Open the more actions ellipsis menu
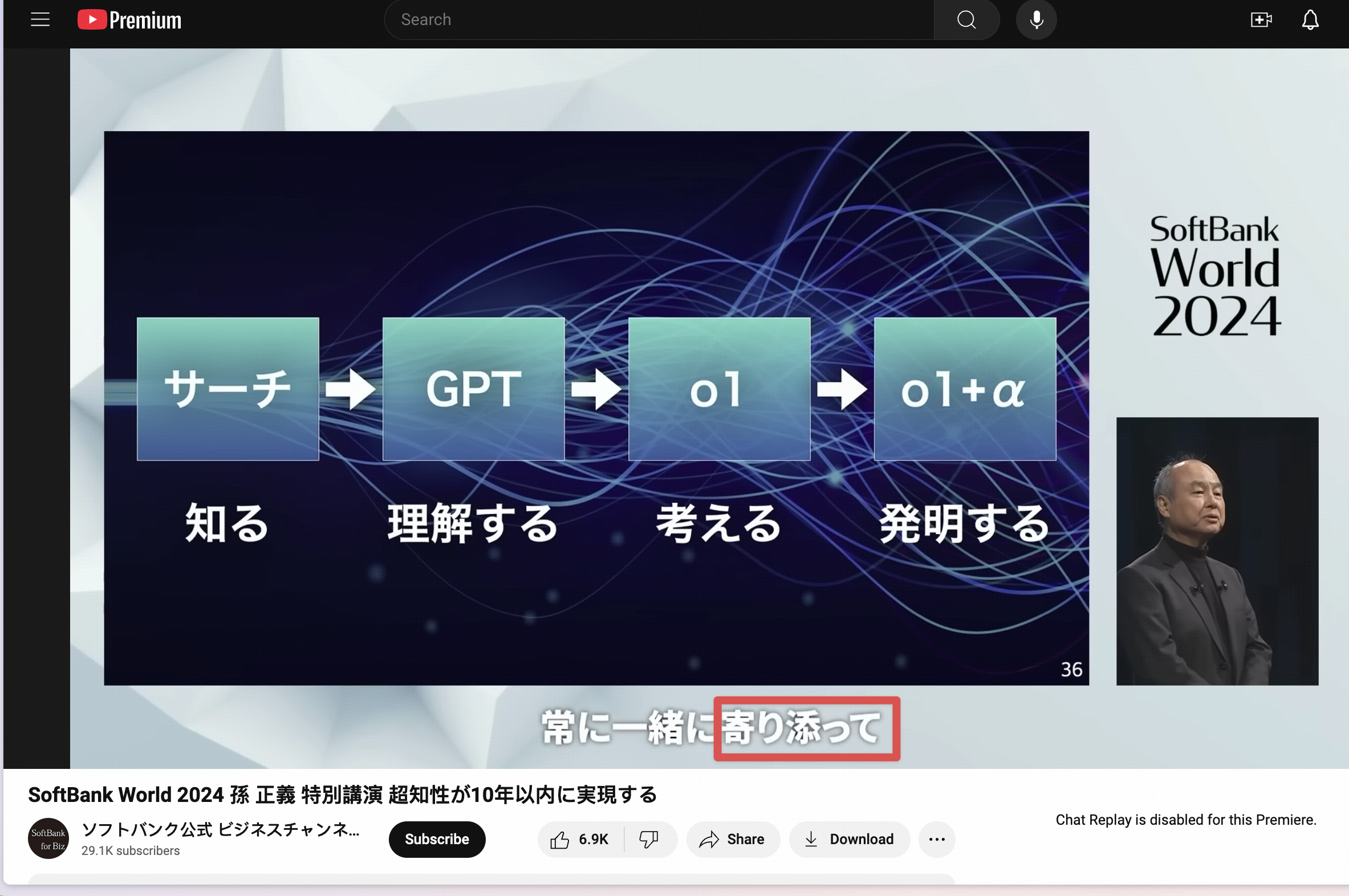Image resolution: width=1349 pixels, height=896 pixels. click(936, 840)
